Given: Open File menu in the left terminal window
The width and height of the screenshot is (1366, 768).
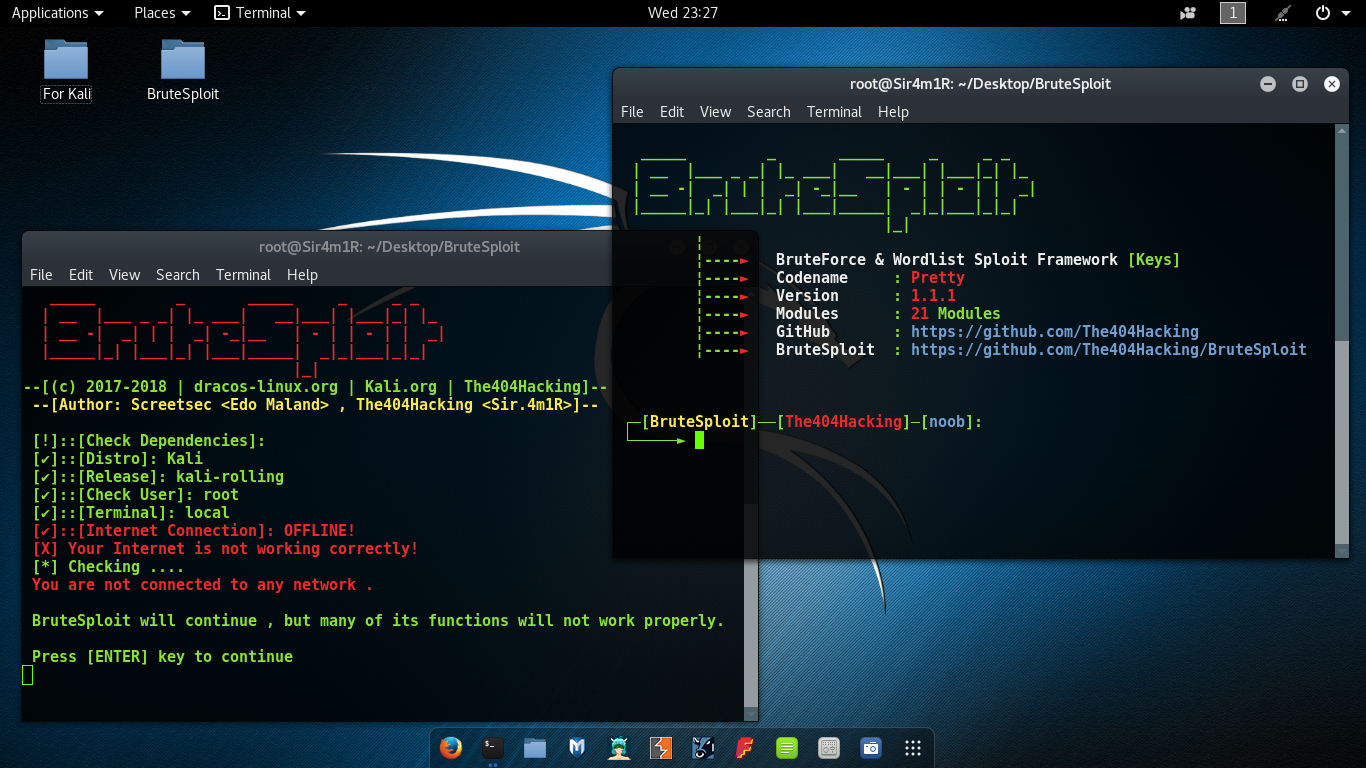Looking at the screenshot, I should point(41,275).
